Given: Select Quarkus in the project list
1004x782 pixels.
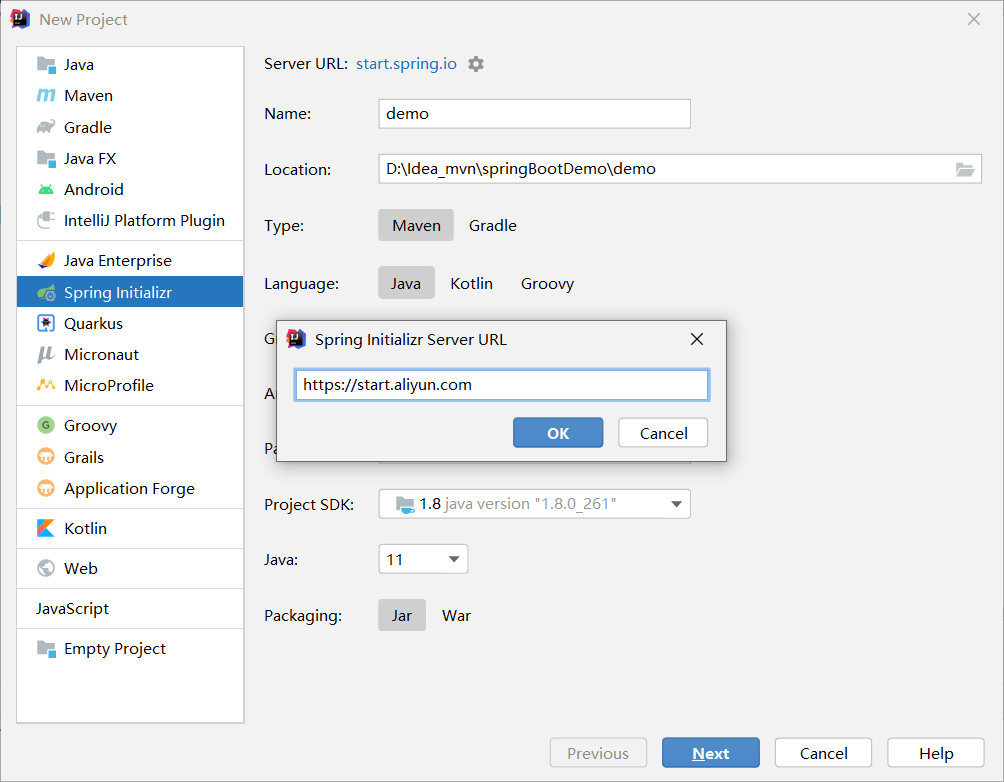Looking at the screenshot, I should pyautogui.click(x=130, y=323).
